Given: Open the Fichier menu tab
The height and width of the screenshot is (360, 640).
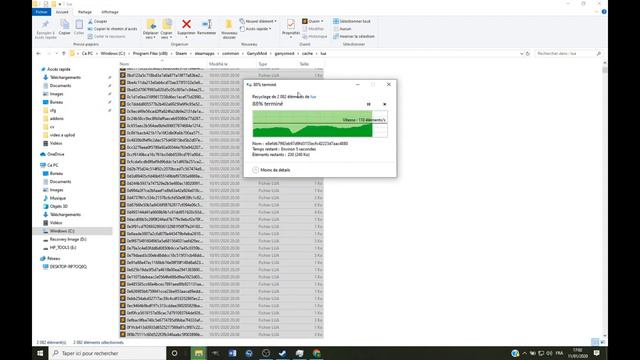Looking at the screenshot, I should pos(41,12).
